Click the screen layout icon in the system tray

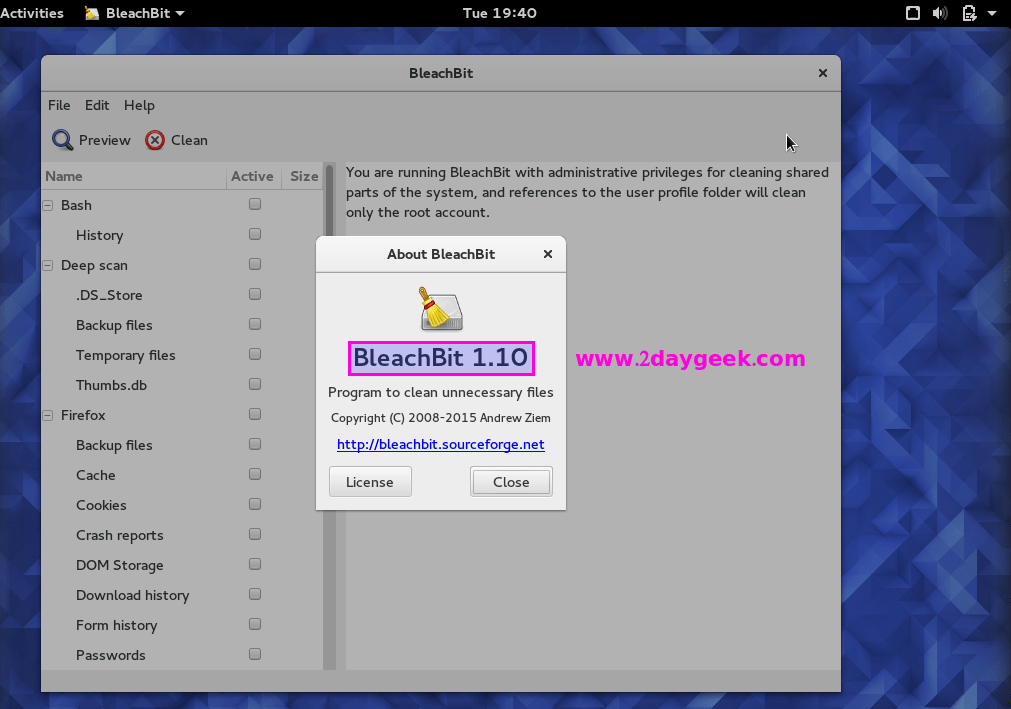[x=912, y=13]
